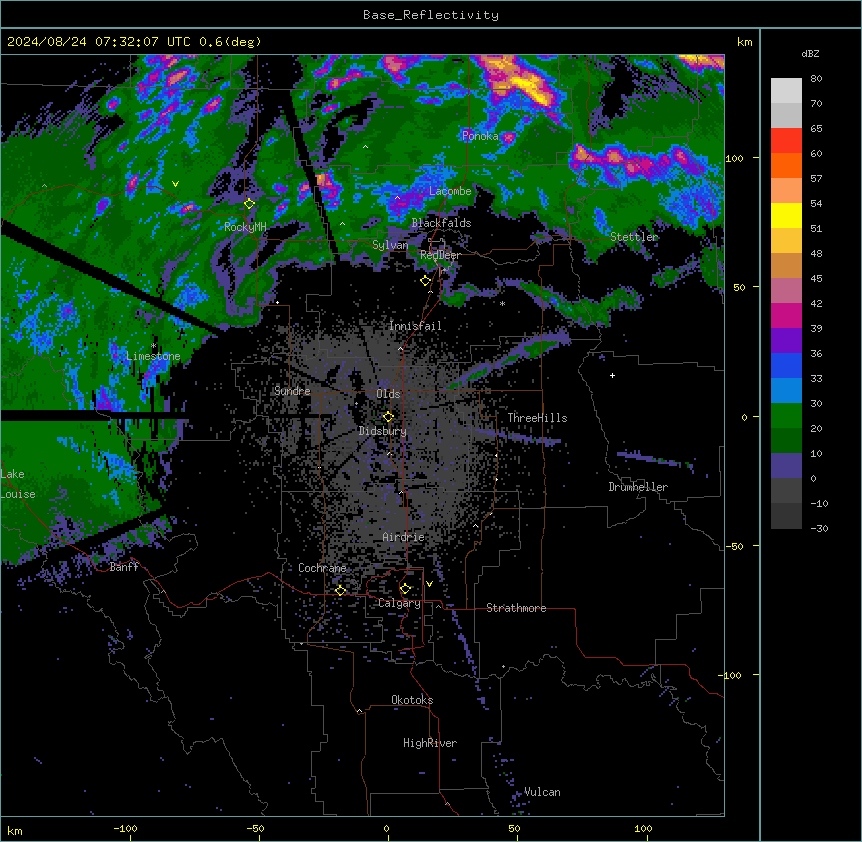Click the Limestone label
Image resolution: width=862 pixels, height=842 pixels.
click(x=153, y=356)
